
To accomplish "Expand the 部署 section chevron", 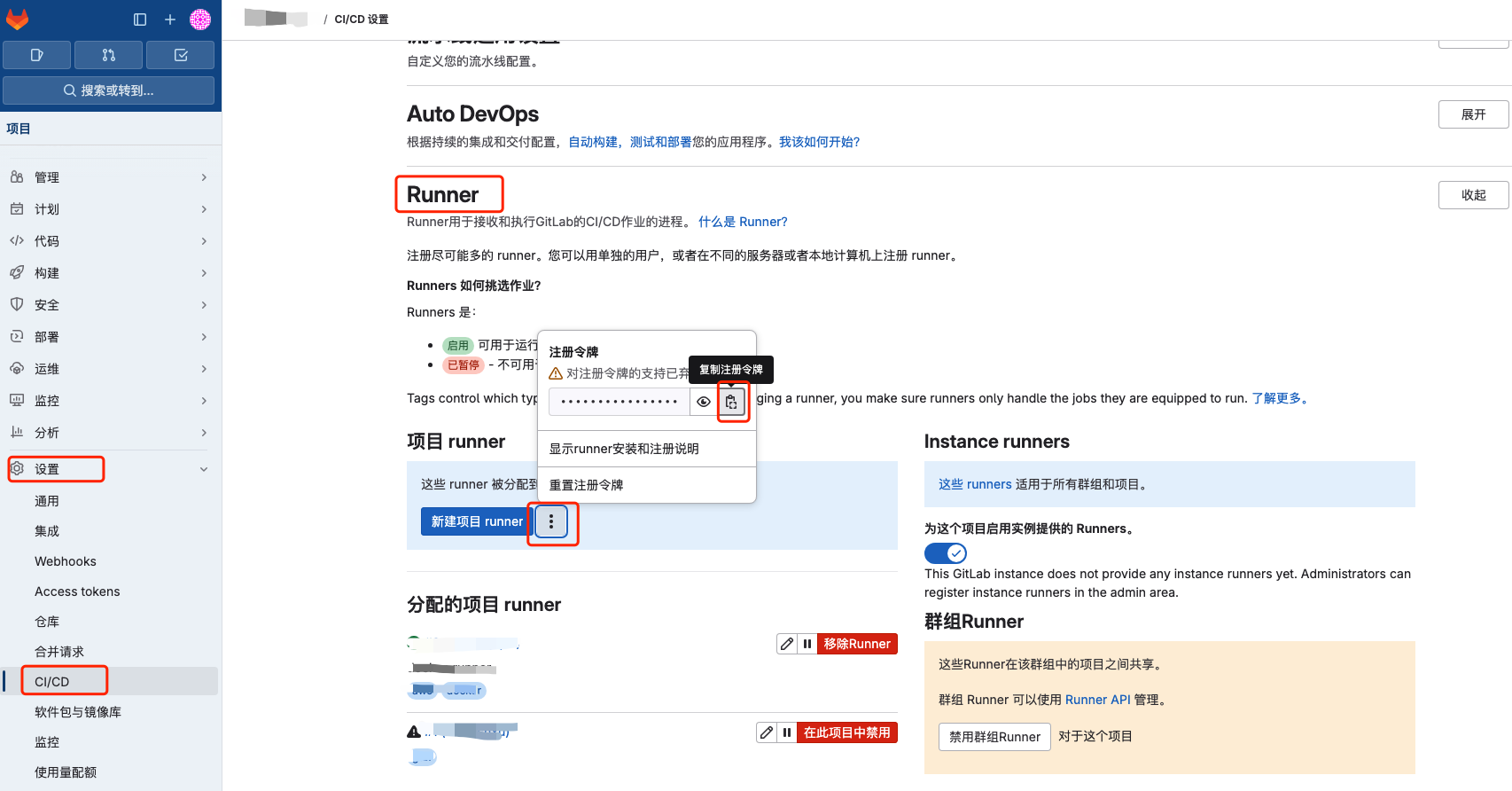I will click(x=204, y=337).
